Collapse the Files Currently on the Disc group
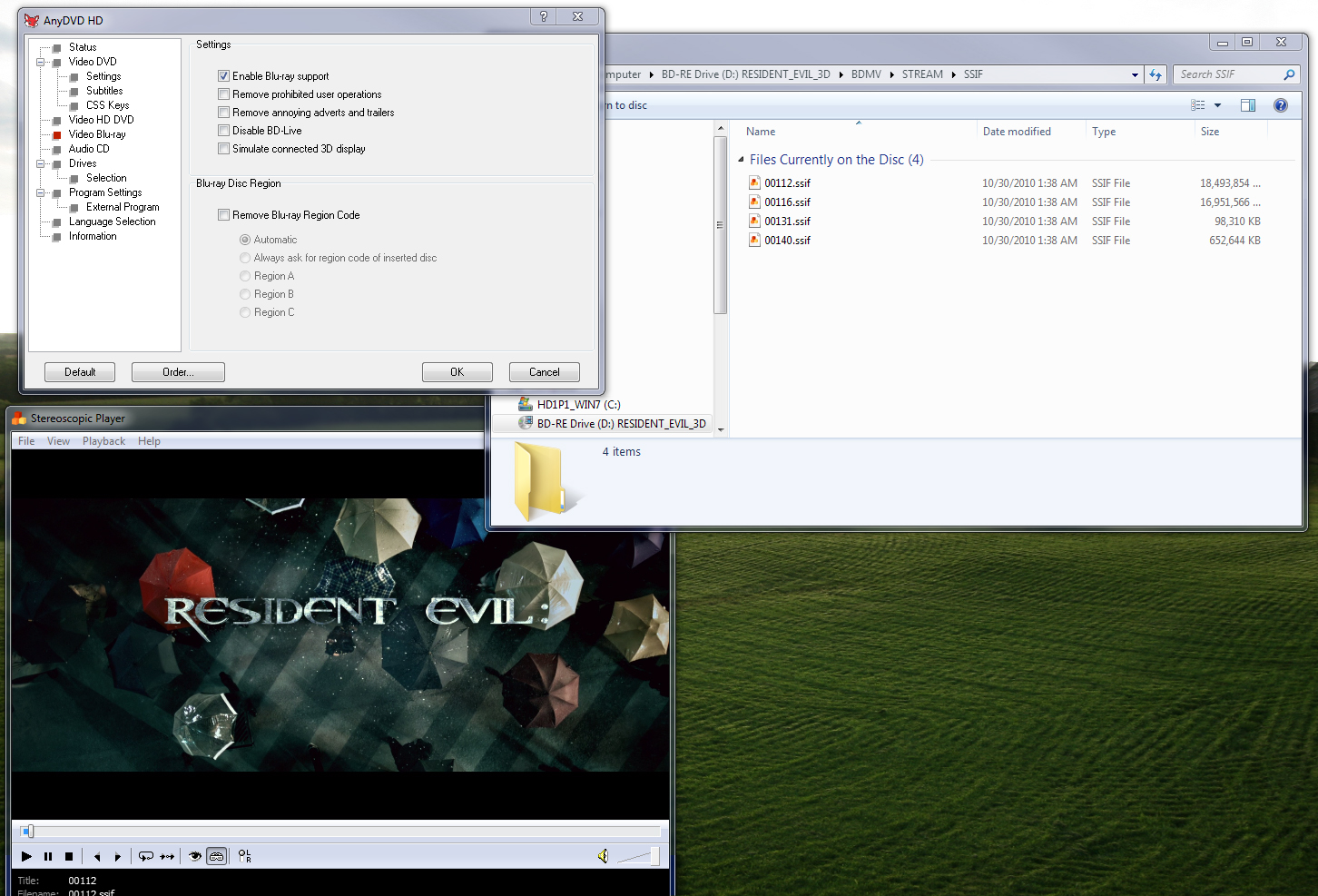 (741, 160)
